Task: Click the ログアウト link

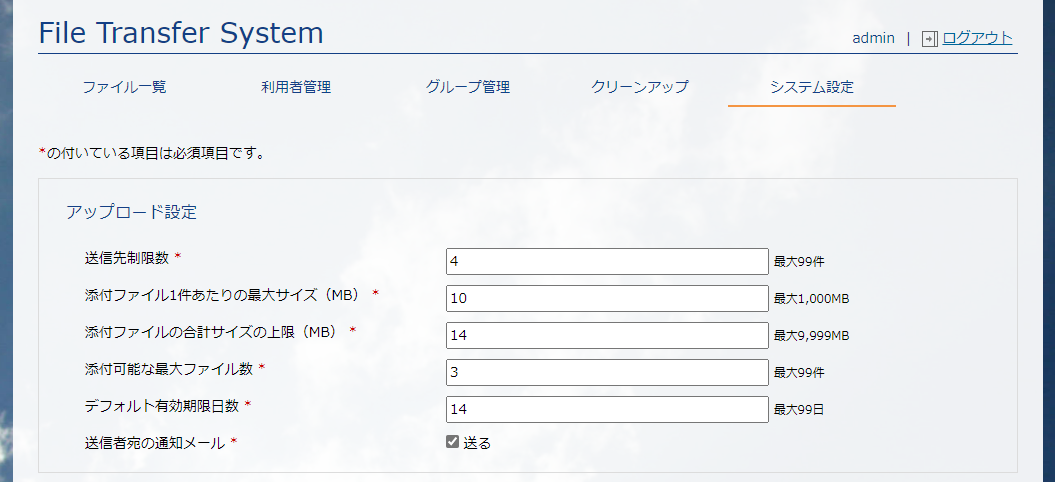Action: coord(977,38)
